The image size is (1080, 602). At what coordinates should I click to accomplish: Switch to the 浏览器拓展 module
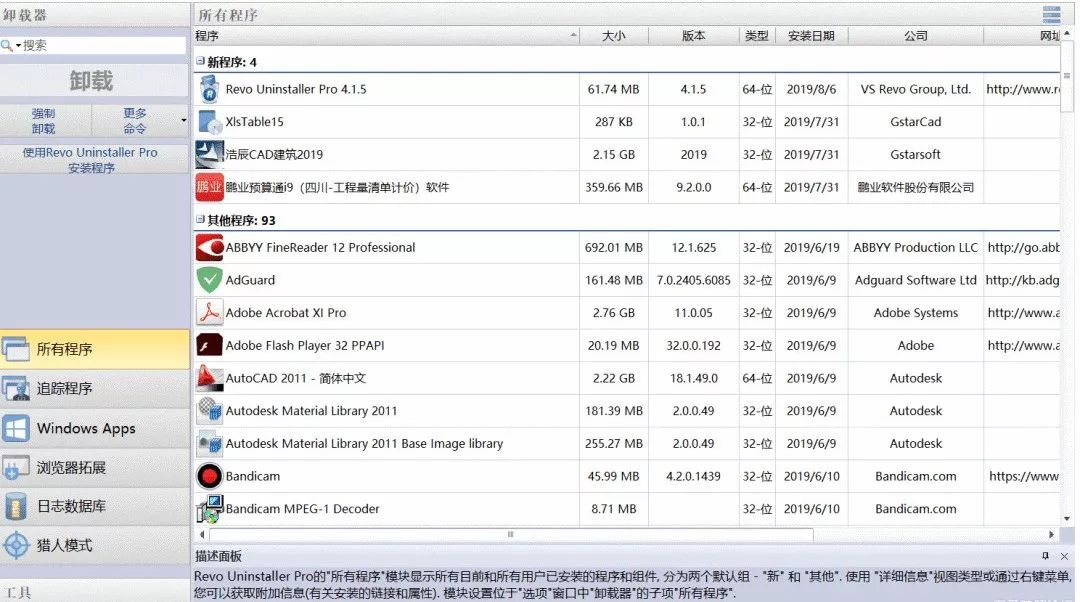(x=95, y=468)
